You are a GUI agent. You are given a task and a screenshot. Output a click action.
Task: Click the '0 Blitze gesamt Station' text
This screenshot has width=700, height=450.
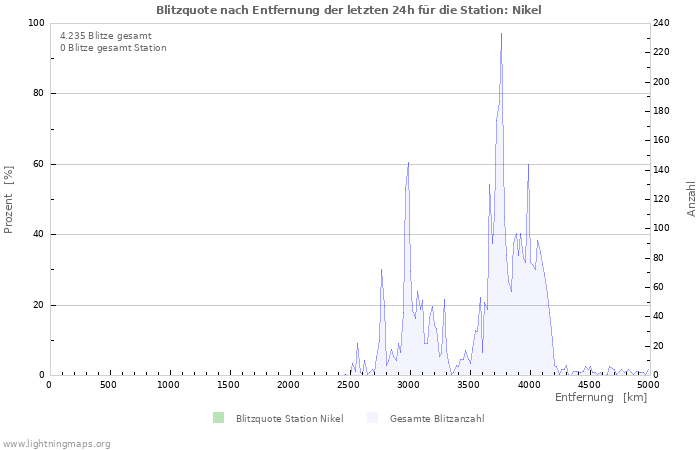click(x=113, y=48)
